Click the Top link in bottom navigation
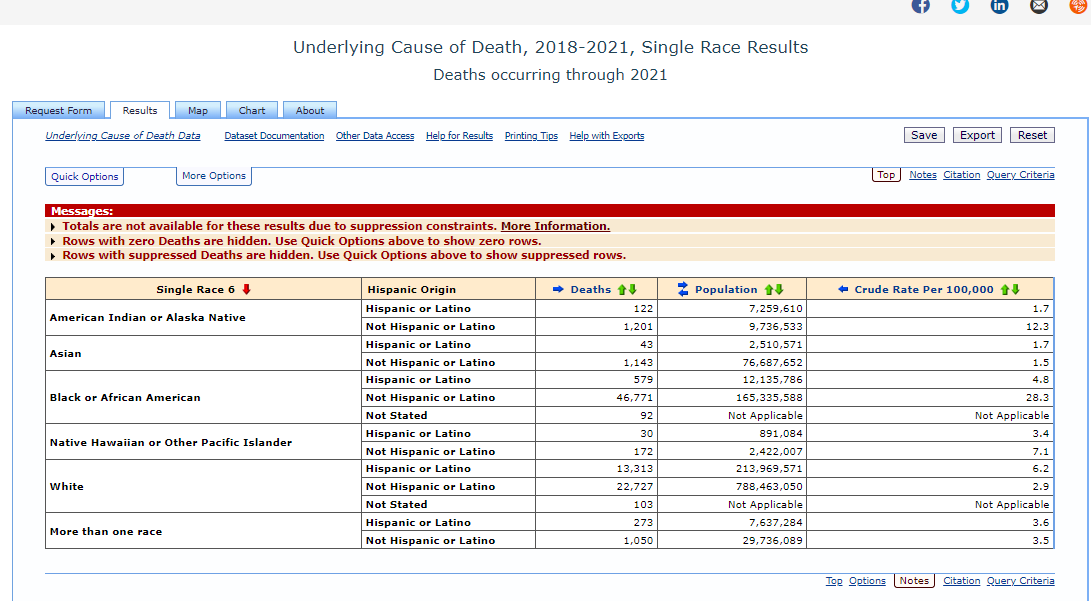The width and height of the screenshot is (1091, 601). pos(834,581)
